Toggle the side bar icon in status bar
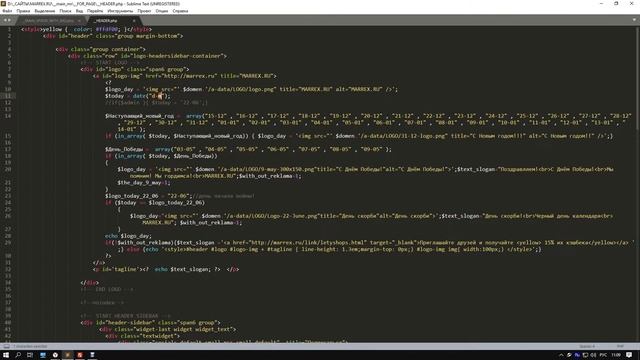Viewport: 640px width, 360px height. pyautogui.click(x=7, y=346)
